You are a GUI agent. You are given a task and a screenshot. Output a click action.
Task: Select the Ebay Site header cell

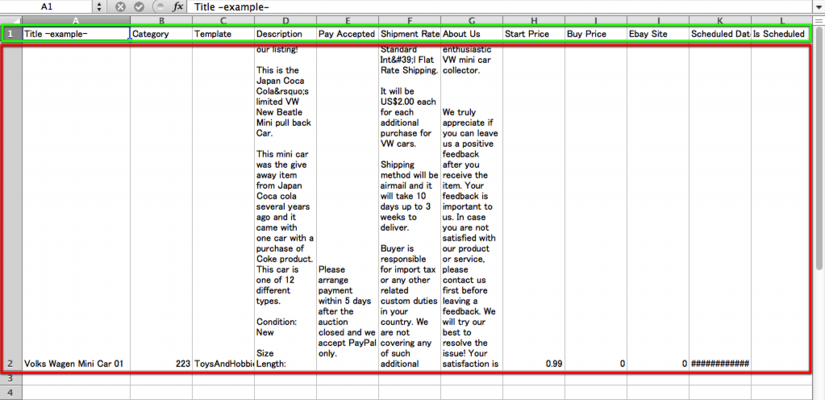(658, 34)
